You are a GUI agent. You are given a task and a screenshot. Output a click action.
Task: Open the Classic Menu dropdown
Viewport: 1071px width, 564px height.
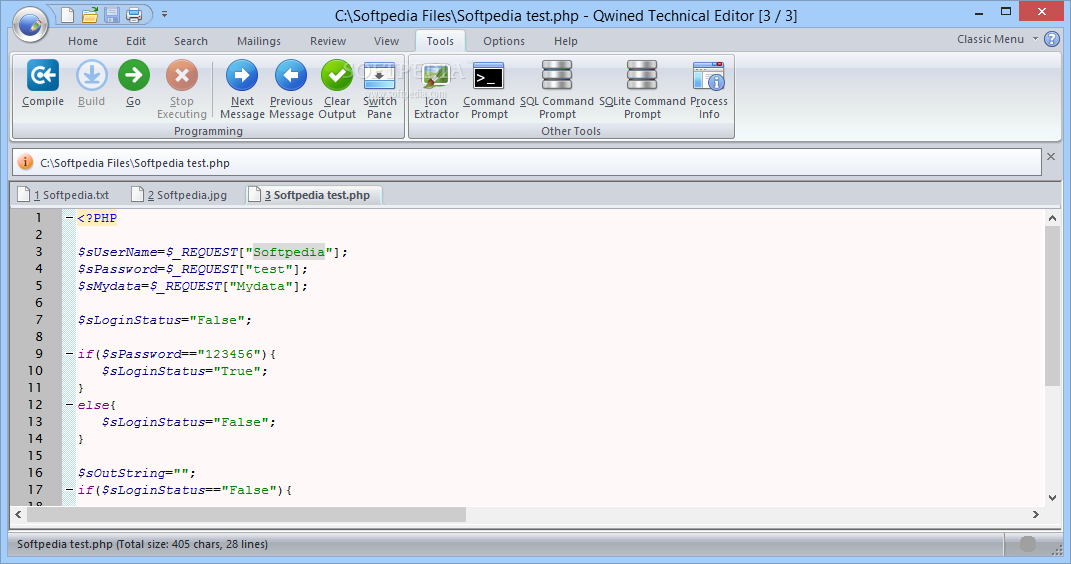(997, 39)
